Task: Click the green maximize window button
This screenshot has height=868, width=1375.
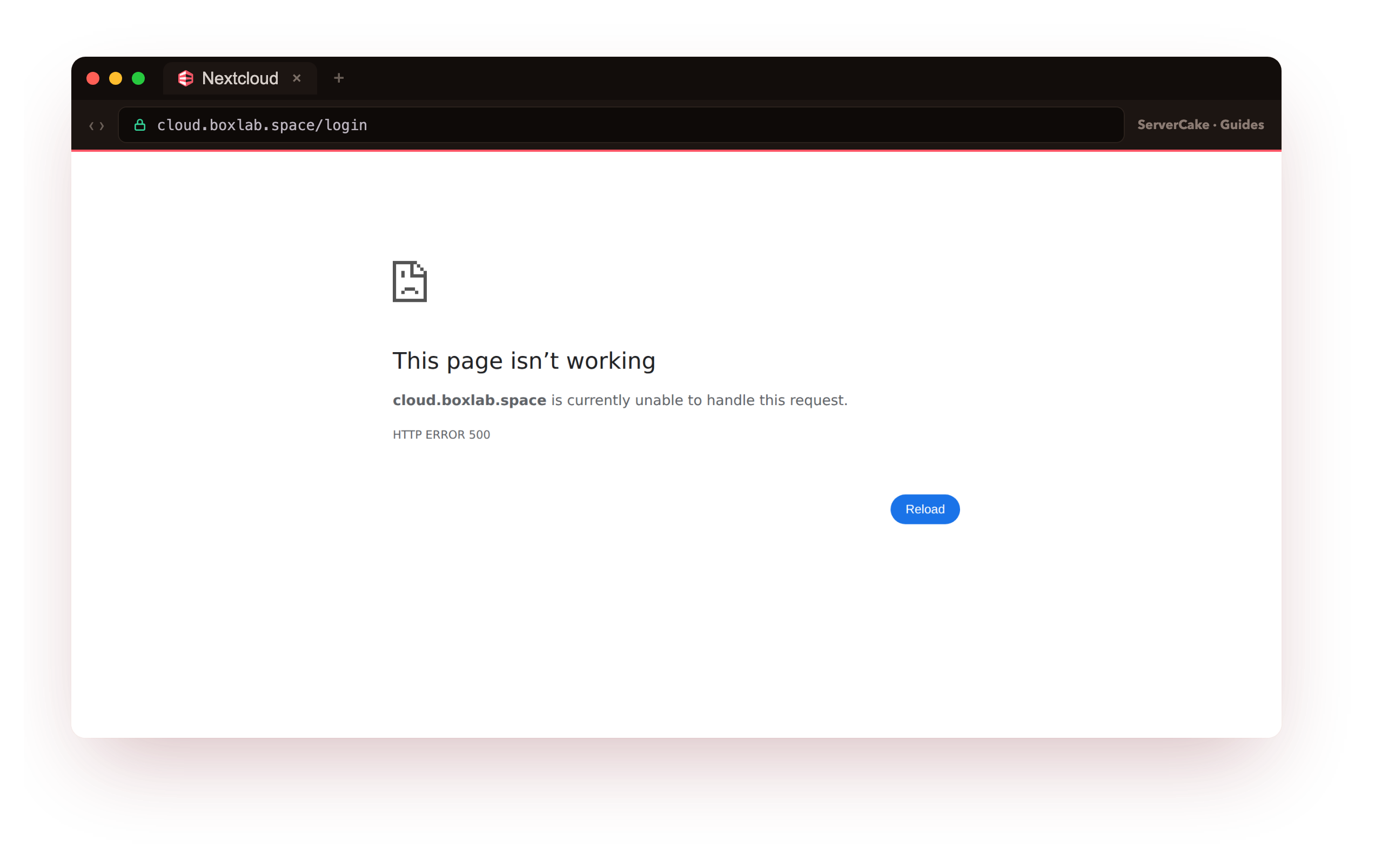Action: coord(139,78)
